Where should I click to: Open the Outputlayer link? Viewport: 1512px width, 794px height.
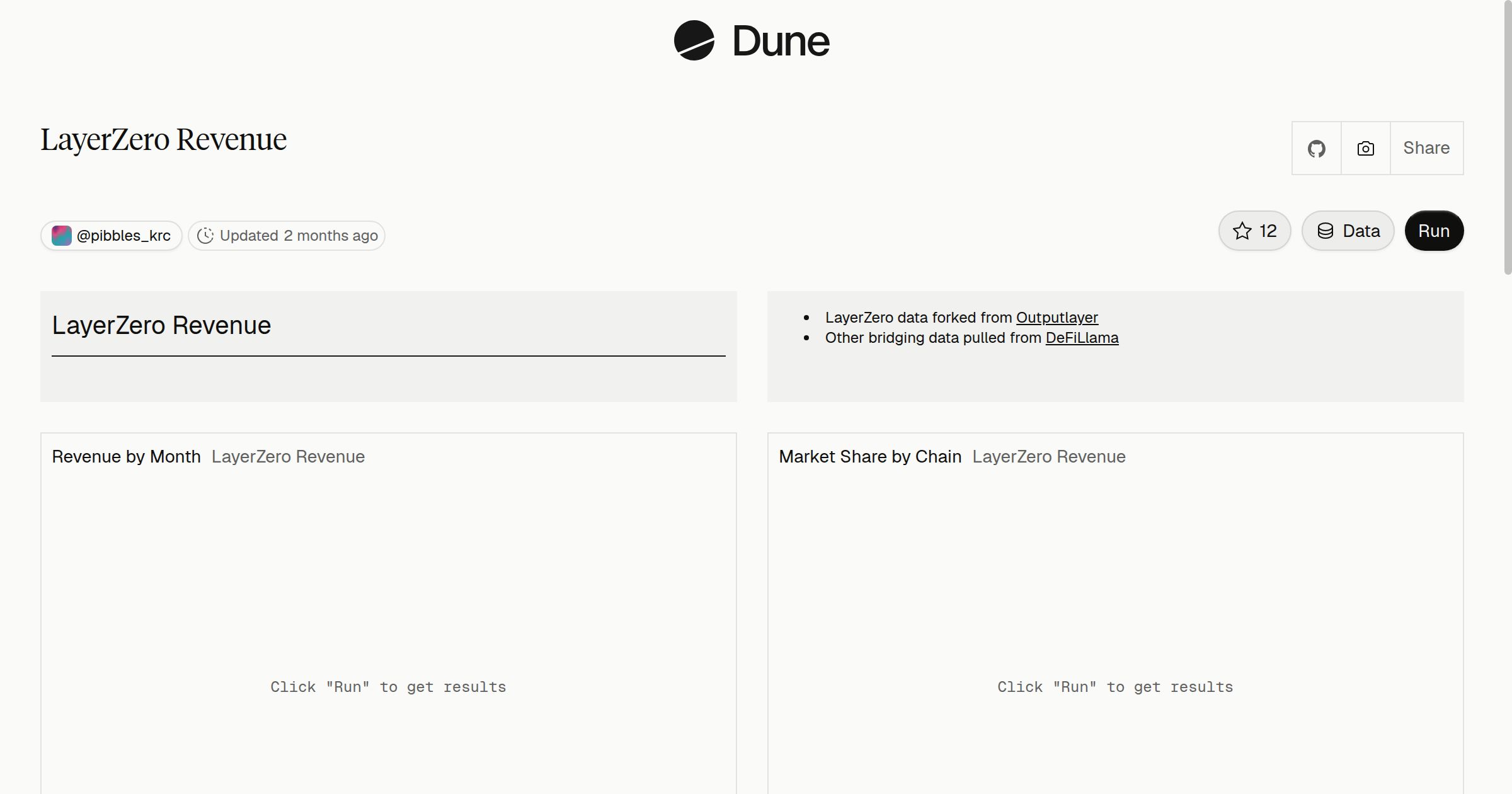coord(1057,318)
